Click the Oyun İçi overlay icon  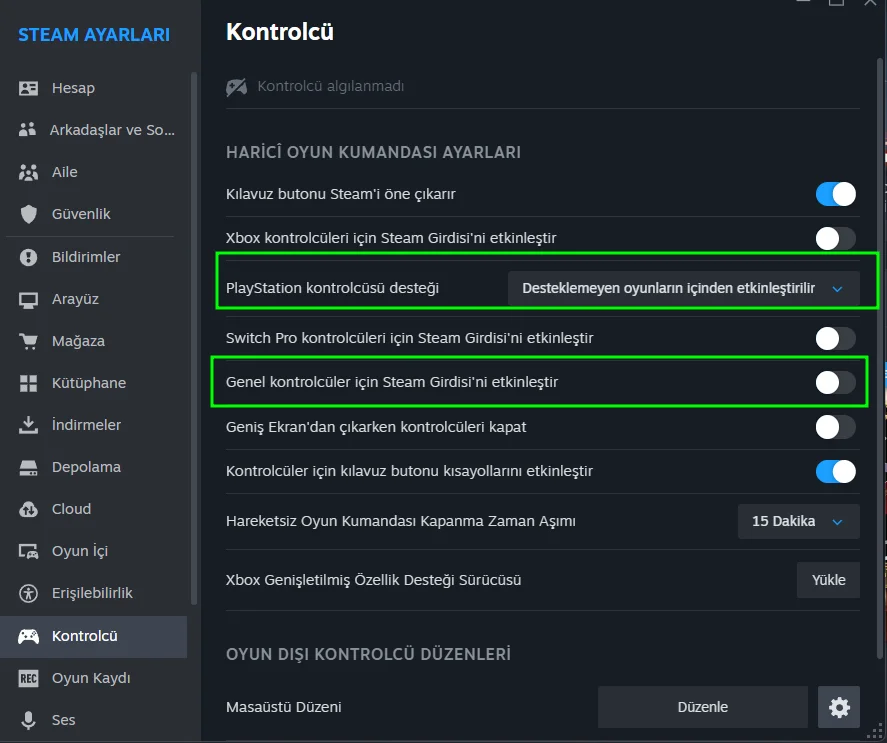[28, 551]
